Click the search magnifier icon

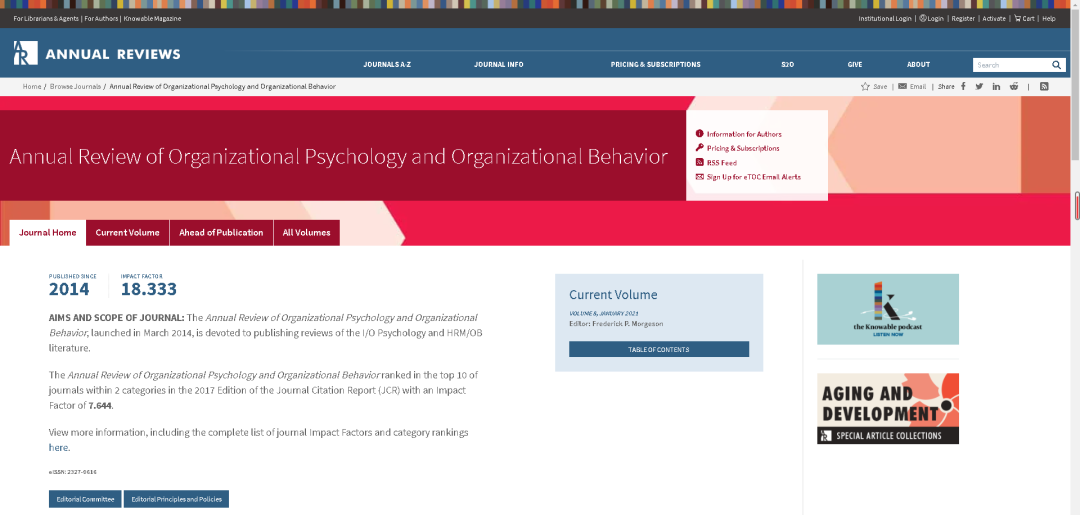point(1056,65)
